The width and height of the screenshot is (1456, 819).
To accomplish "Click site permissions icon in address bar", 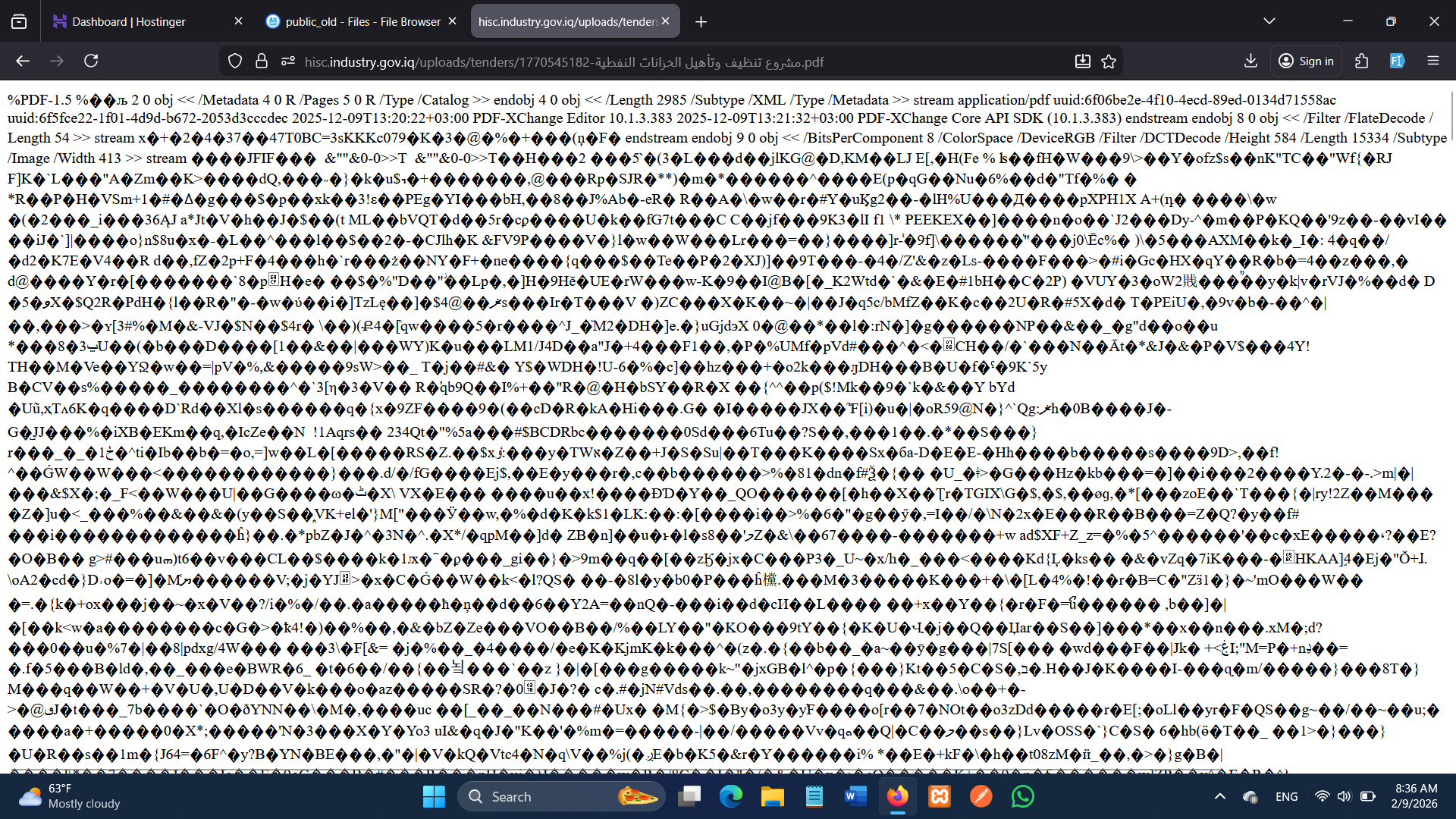I will pos(287,61).
